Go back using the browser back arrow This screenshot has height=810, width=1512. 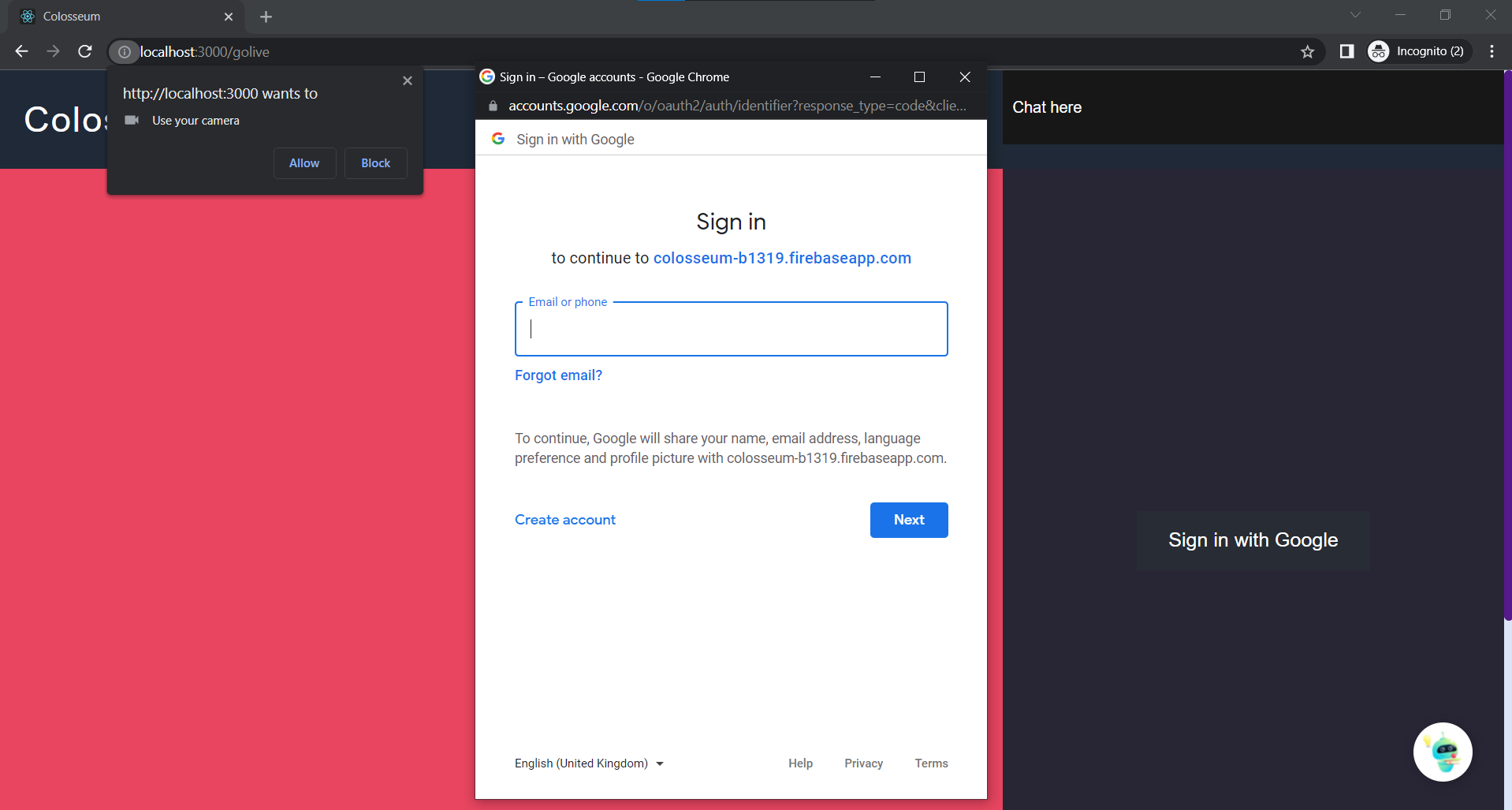21,51
